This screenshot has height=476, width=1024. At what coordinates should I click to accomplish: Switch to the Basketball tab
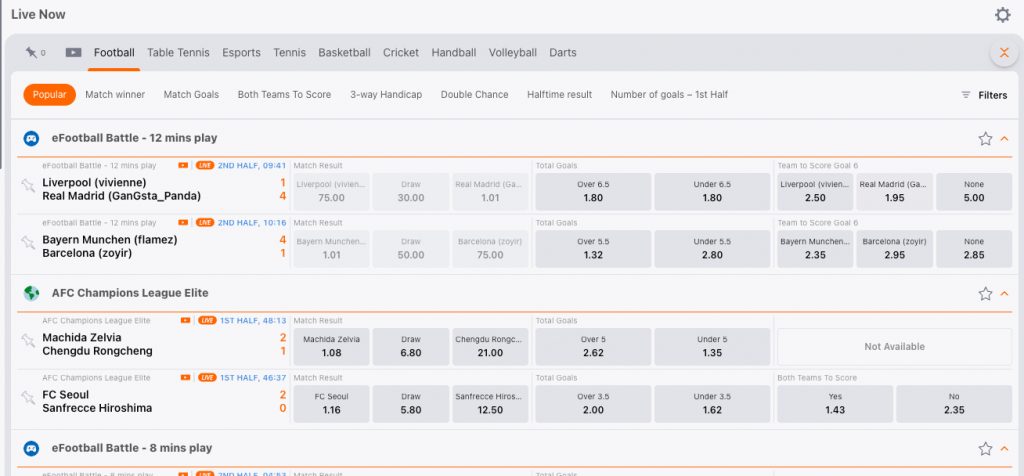pos(344,52)
